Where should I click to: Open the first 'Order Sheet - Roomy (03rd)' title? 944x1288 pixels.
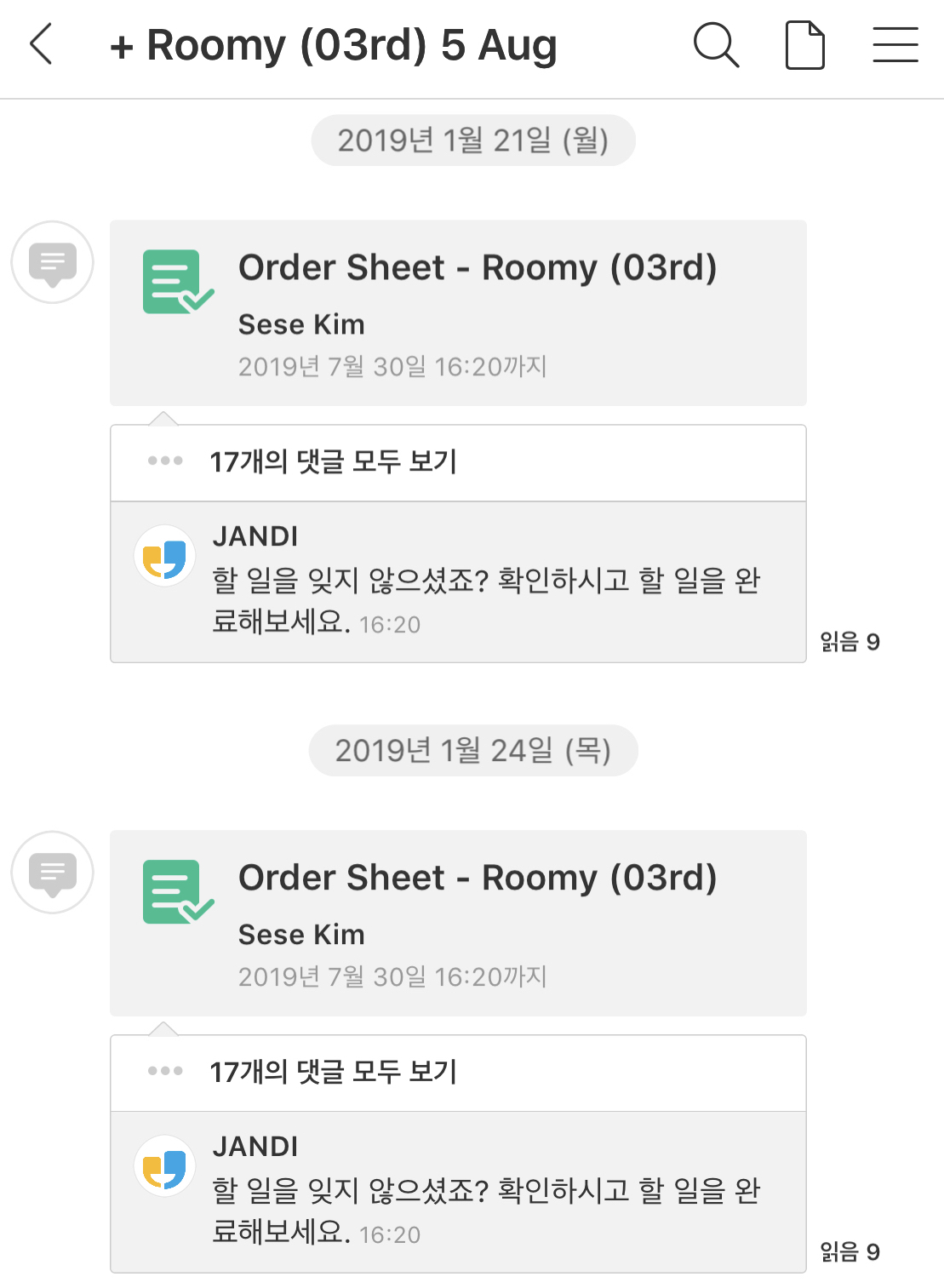(x=478, y=267)
